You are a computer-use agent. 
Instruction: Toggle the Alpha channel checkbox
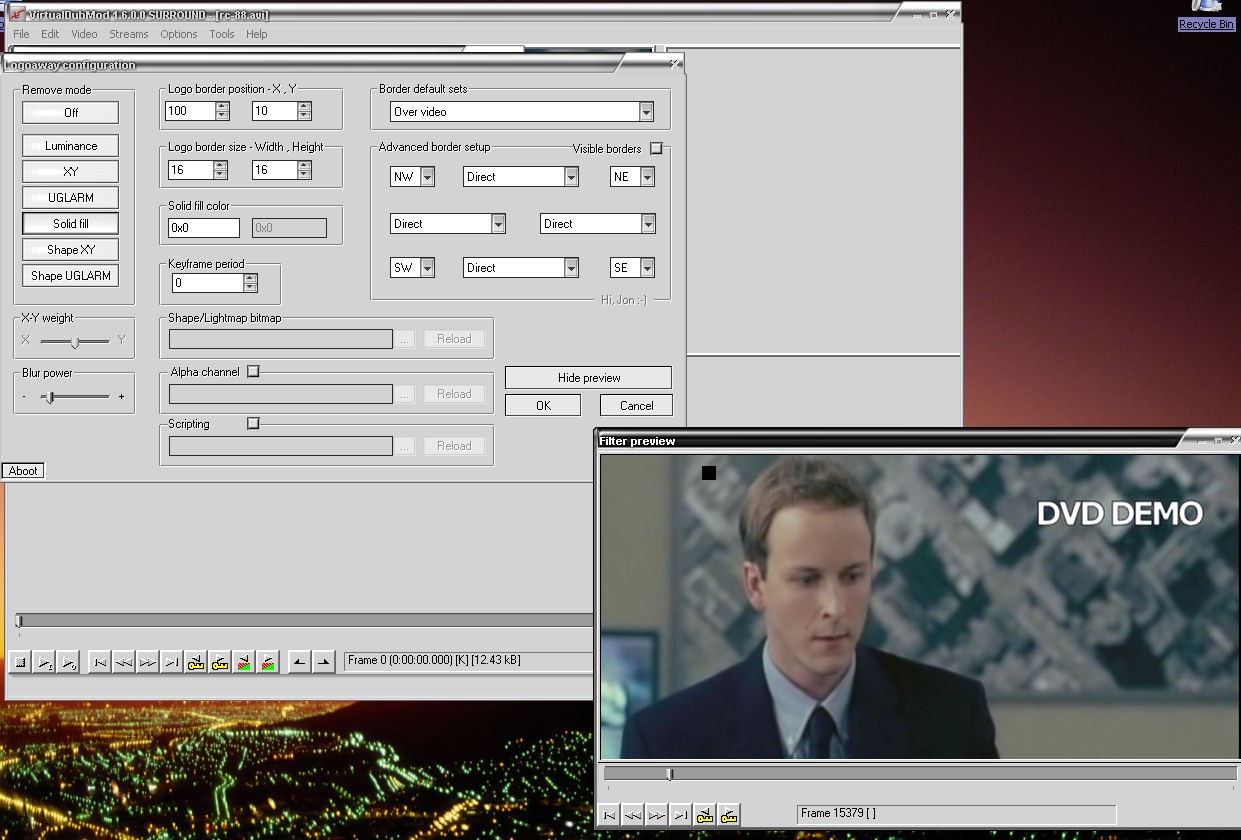(253, 371)
